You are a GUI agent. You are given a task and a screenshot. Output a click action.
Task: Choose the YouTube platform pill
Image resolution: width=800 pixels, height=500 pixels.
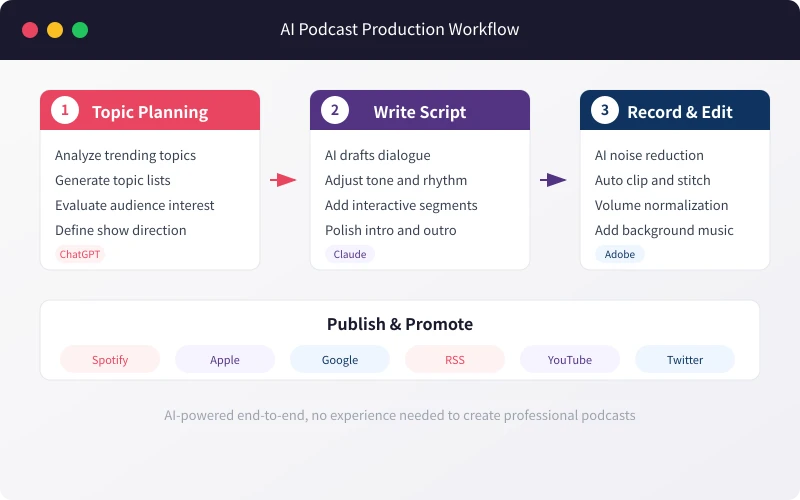pyautogui.click(x=570, y=360)
